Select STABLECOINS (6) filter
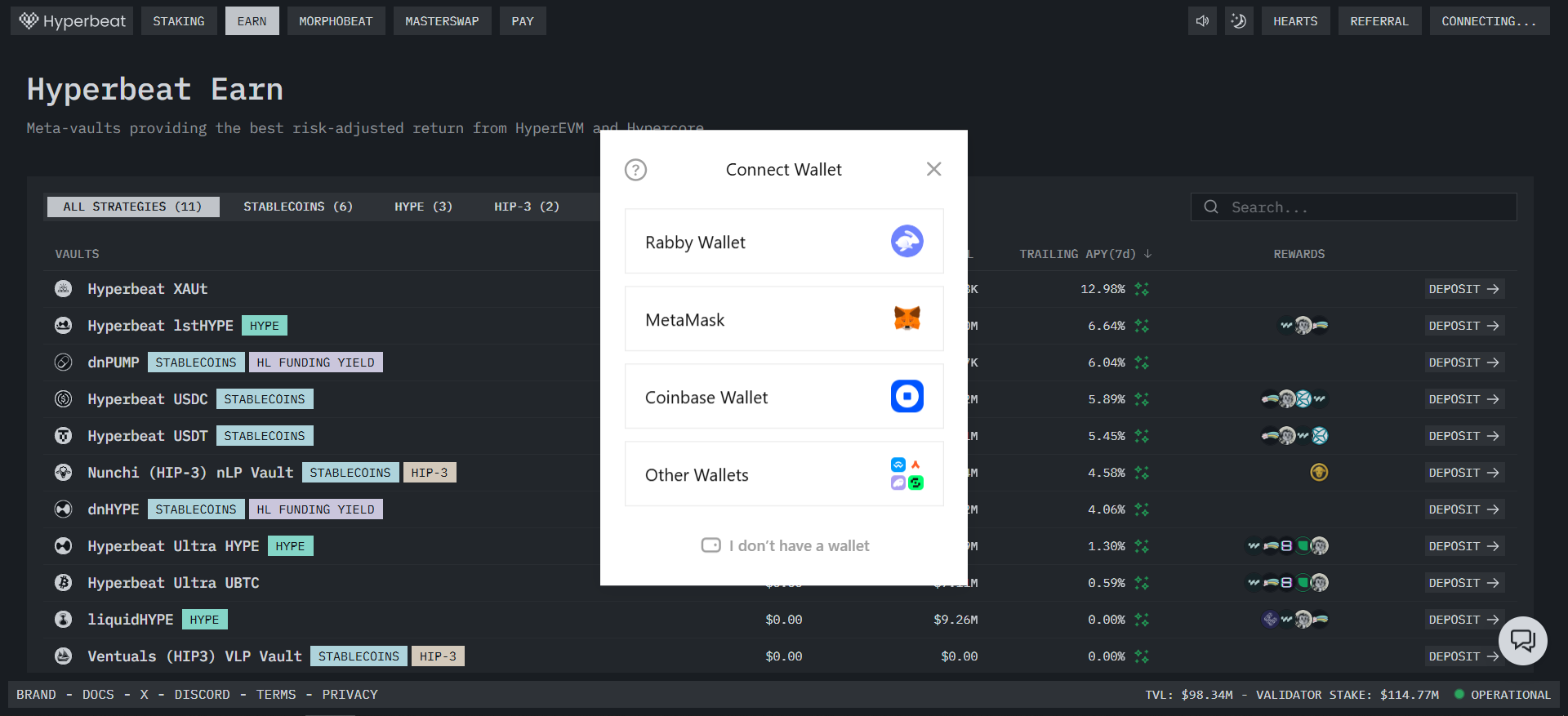The width and height of the screenshot is (1568, 716). click(298, 207)
